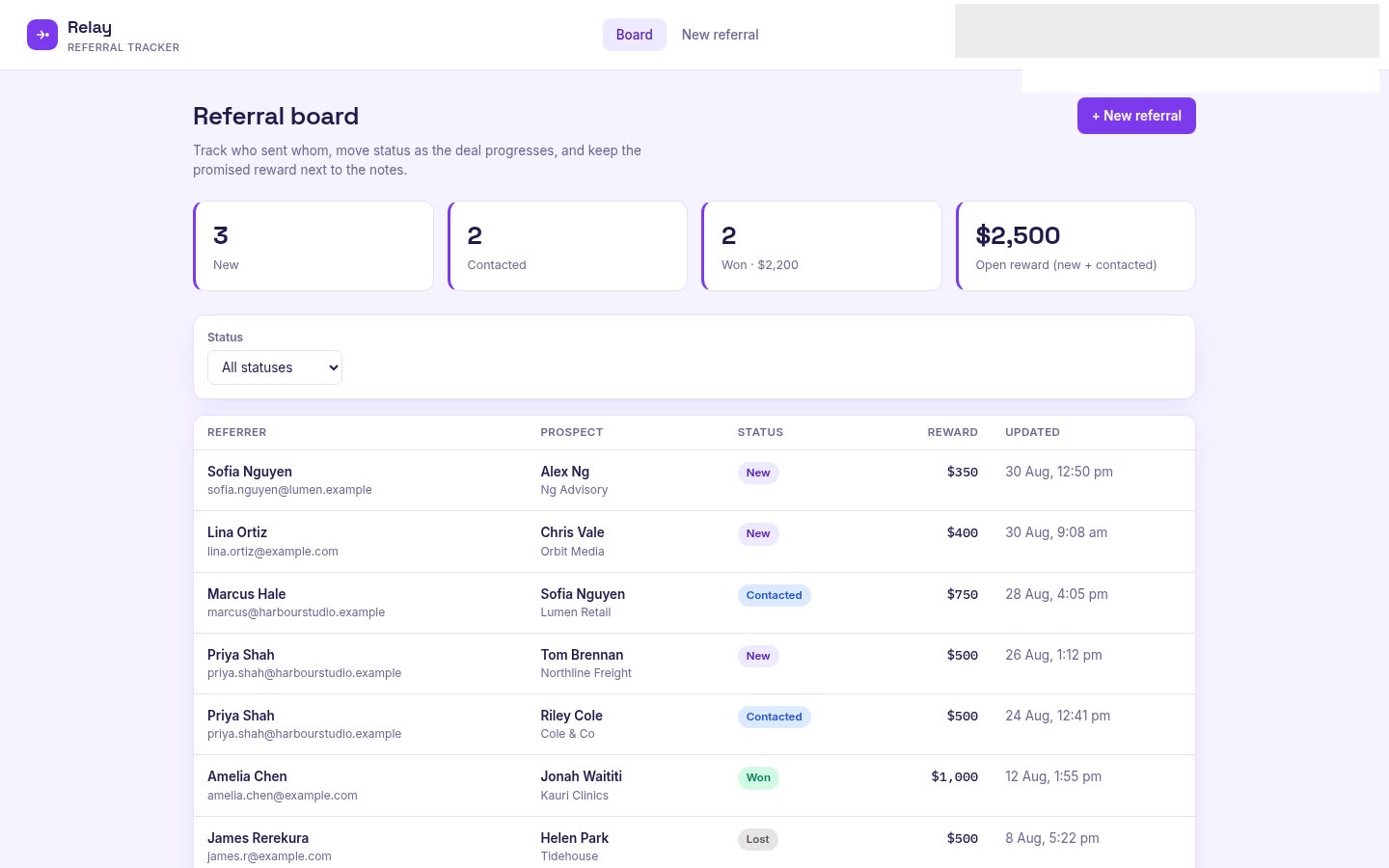Click the date 8 Aug, 5:22 pm
The height and width of the screenshot is (868, 1389).
[1052, 838]
